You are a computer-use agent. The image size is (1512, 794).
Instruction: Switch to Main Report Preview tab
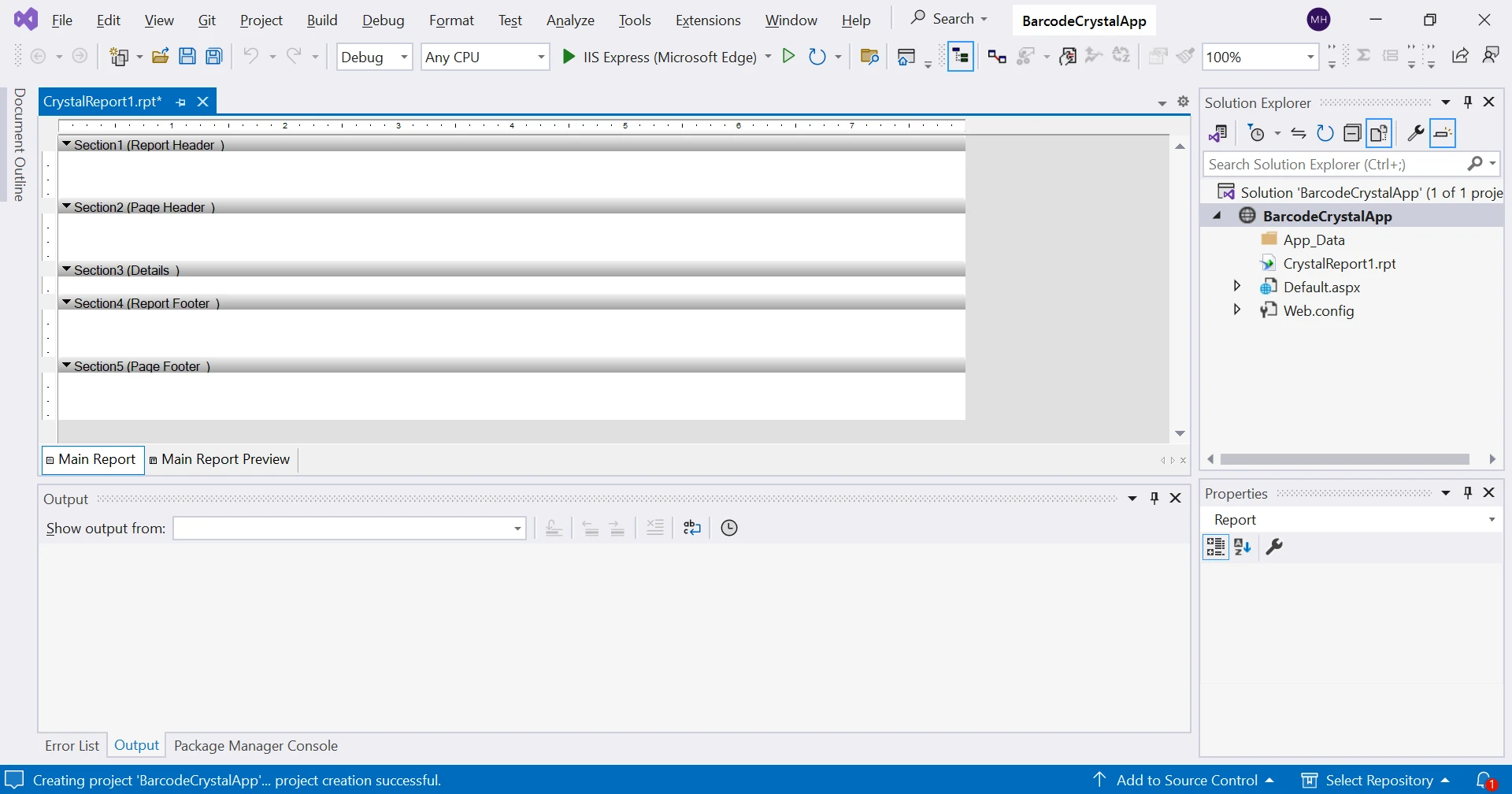224,459
